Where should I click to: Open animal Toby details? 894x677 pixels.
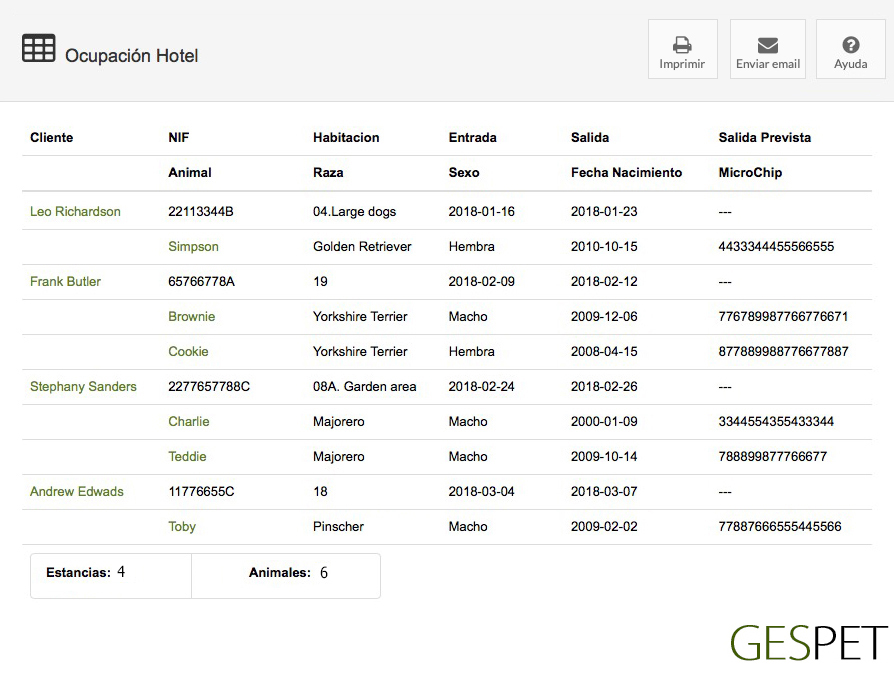tap(182, 527)
